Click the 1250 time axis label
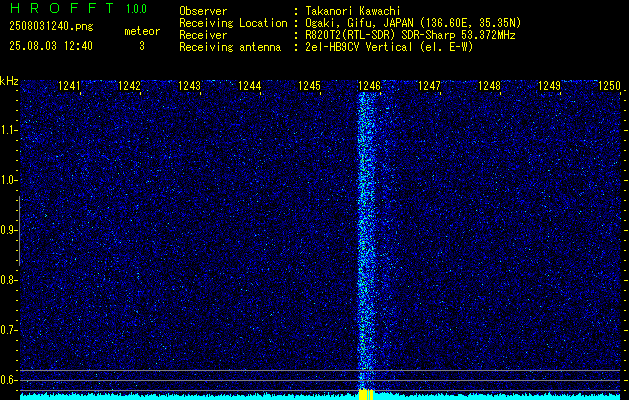 [609, 86]
